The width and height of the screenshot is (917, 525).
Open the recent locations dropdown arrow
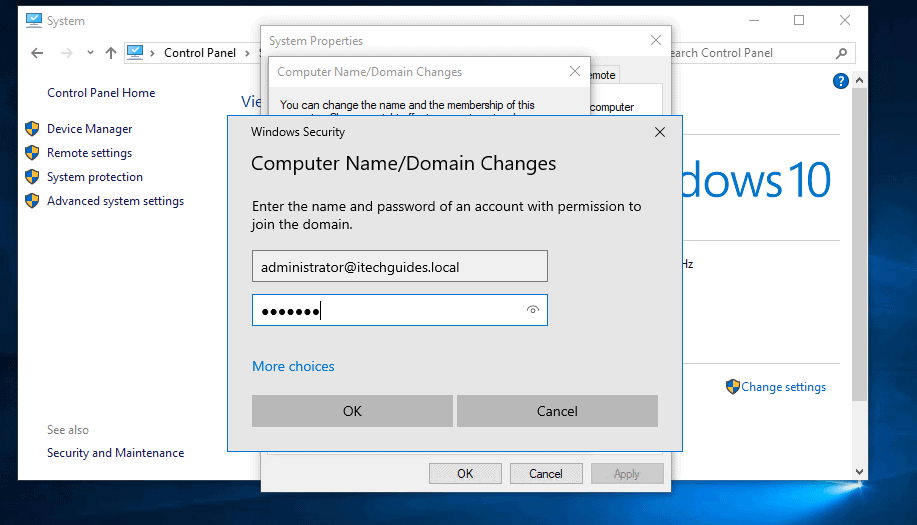pos(90,53)
